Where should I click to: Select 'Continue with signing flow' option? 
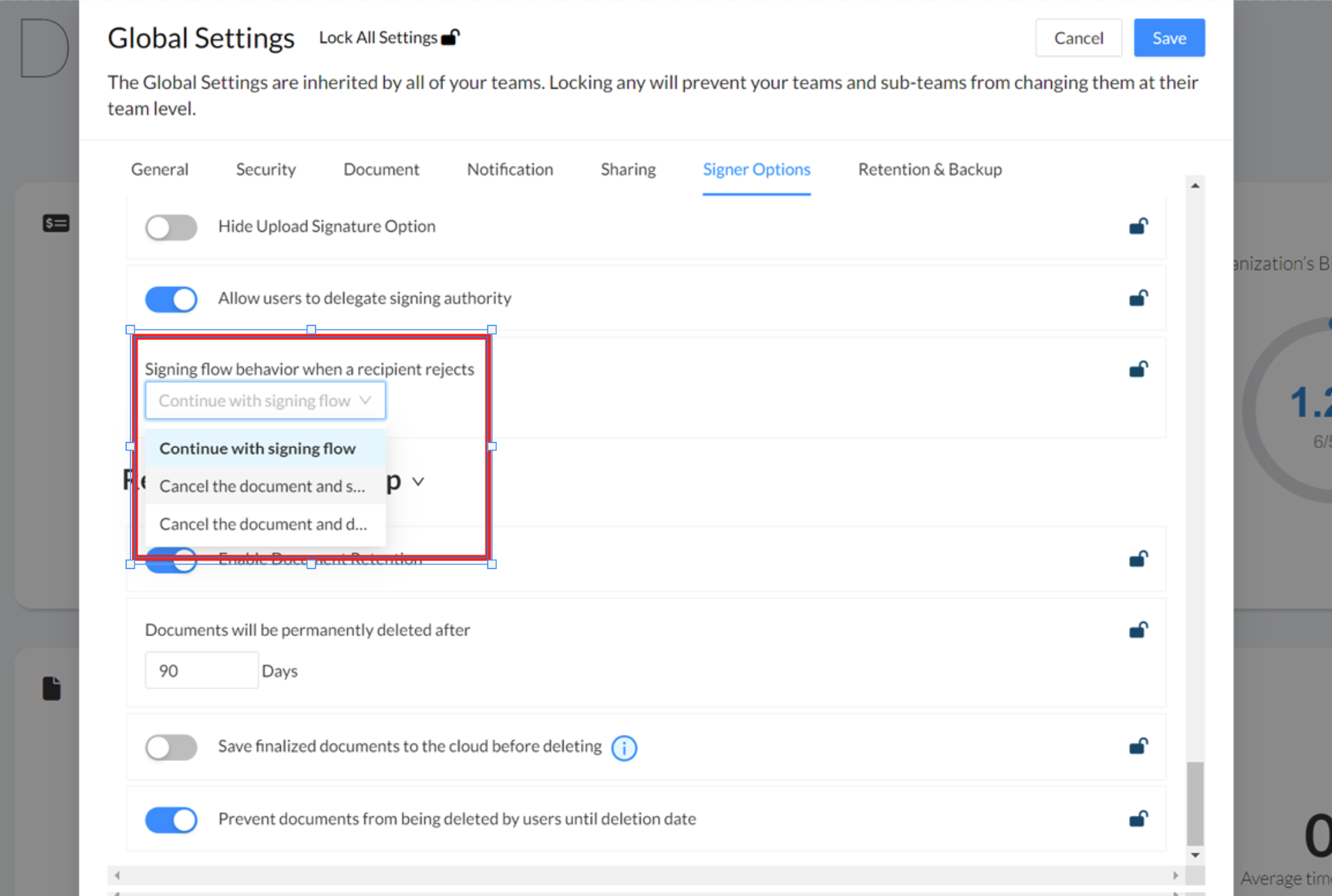pos(258,448)
